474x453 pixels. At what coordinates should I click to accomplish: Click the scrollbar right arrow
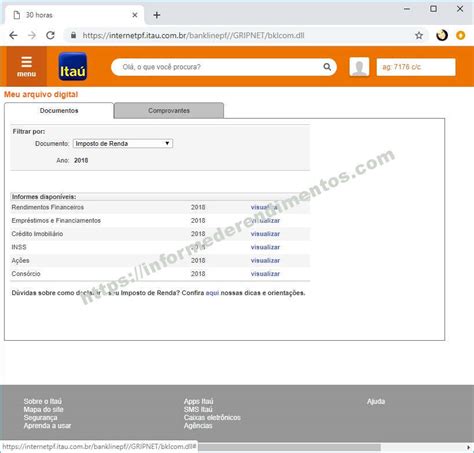468,447
